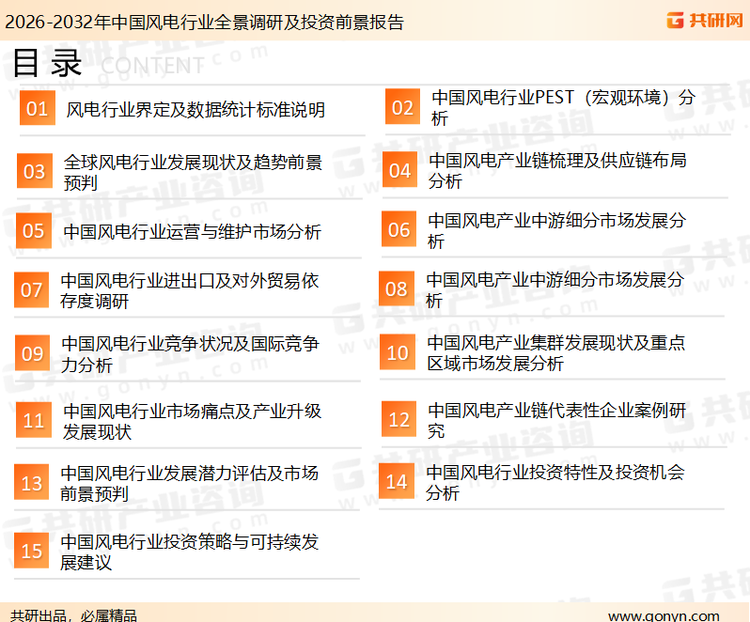The image size is (750, 622).
Task: Select the orange 10 chapter number box
Action: coord(397,352)
